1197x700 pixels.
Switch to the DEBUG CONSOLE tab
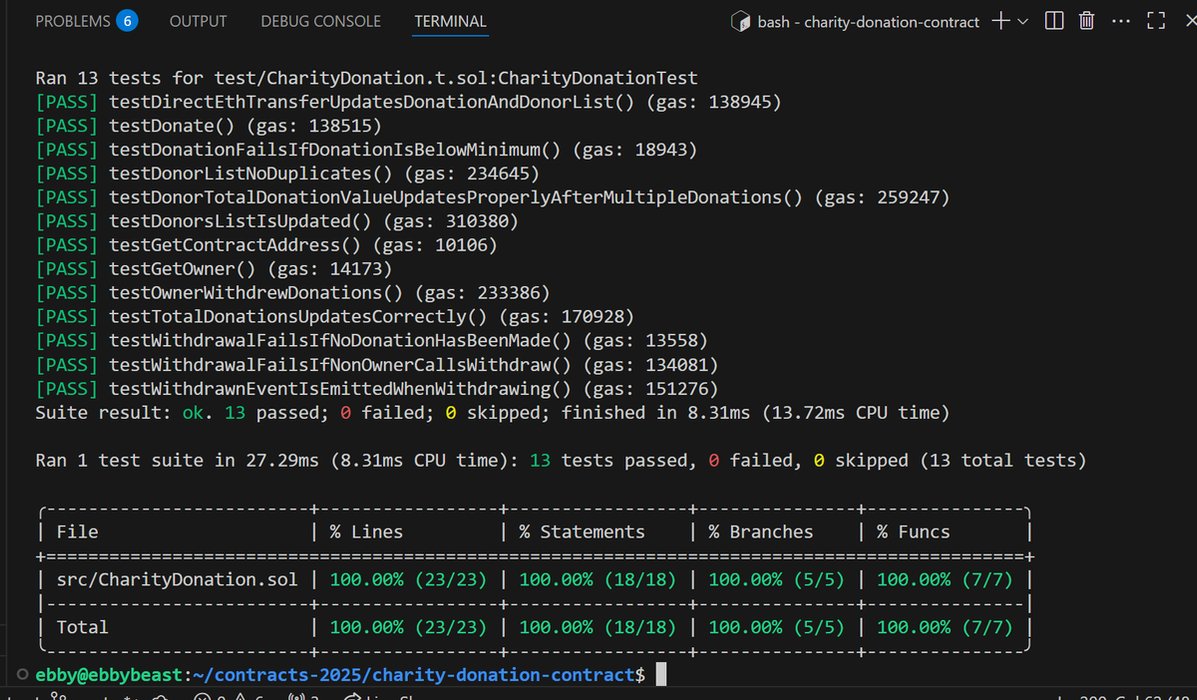click(321, 21)
